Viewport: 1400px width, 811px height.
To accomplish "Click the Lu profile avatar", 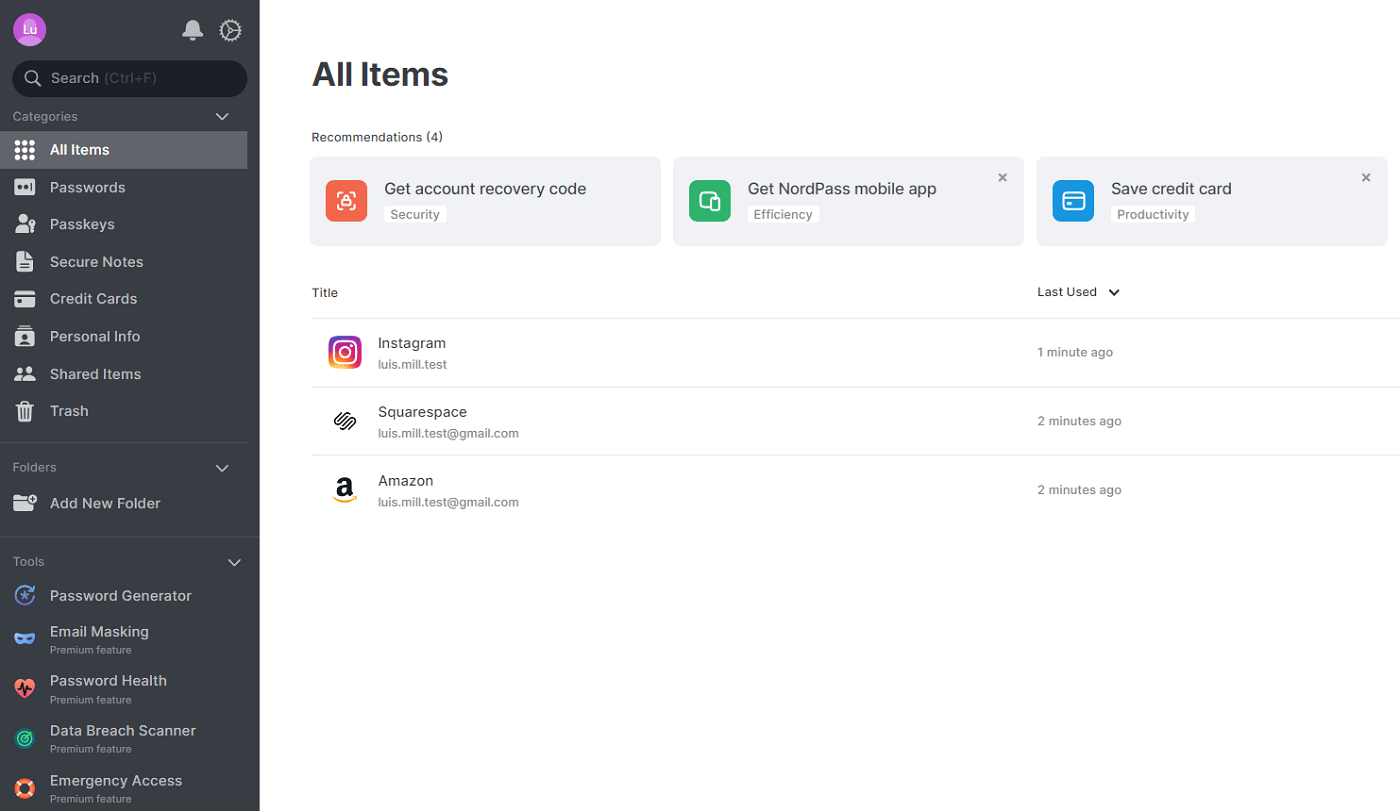I will point(30,30).
